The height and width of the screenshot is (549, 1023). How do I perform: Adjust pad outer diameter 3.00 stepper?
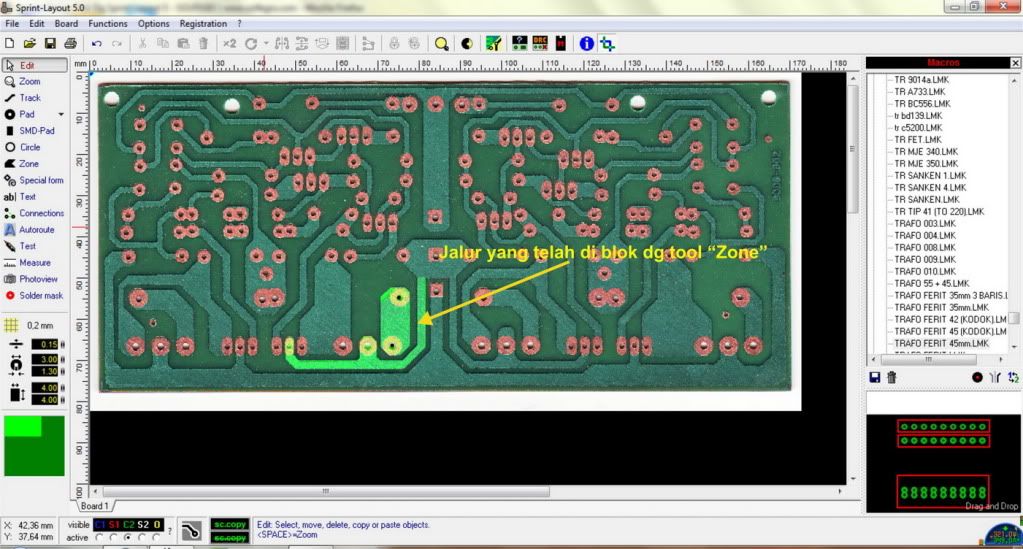tap(63, 359)
